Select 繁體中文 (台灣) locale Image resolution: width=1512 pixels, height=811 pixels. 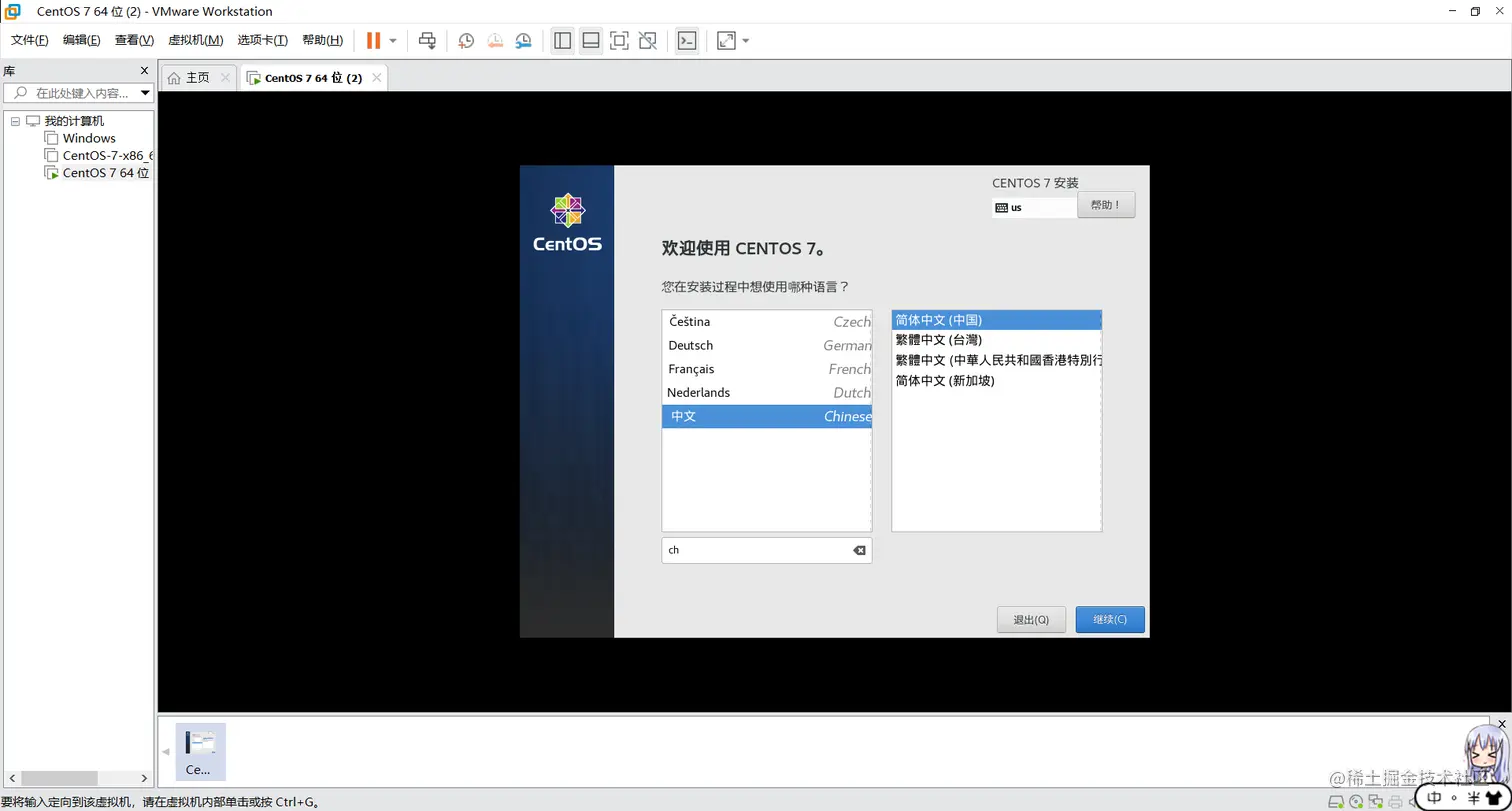pos(996,340)
